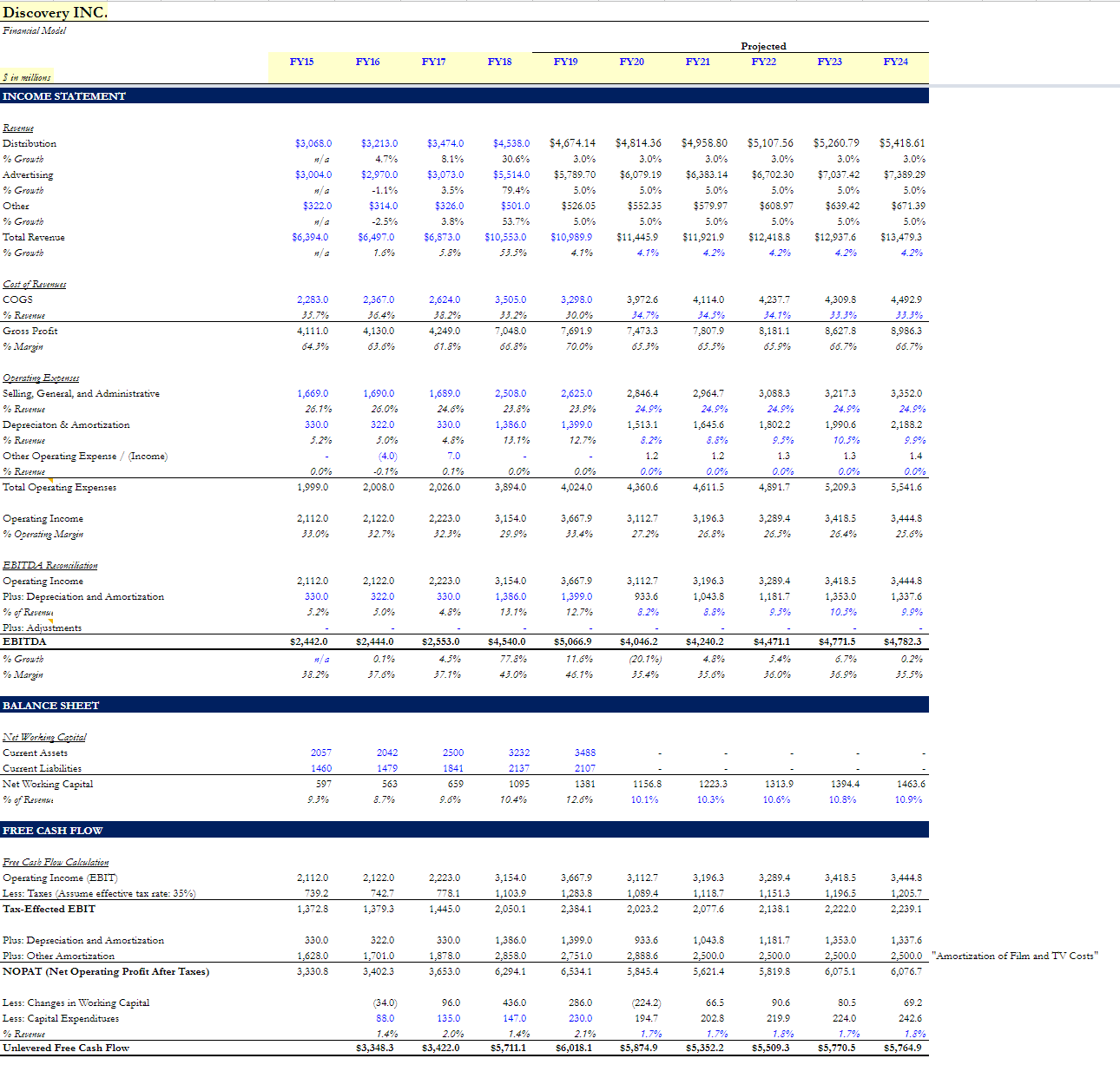
Task: Select Net Working Capital FY24 value 1463.6
Action: pos(911,784)
